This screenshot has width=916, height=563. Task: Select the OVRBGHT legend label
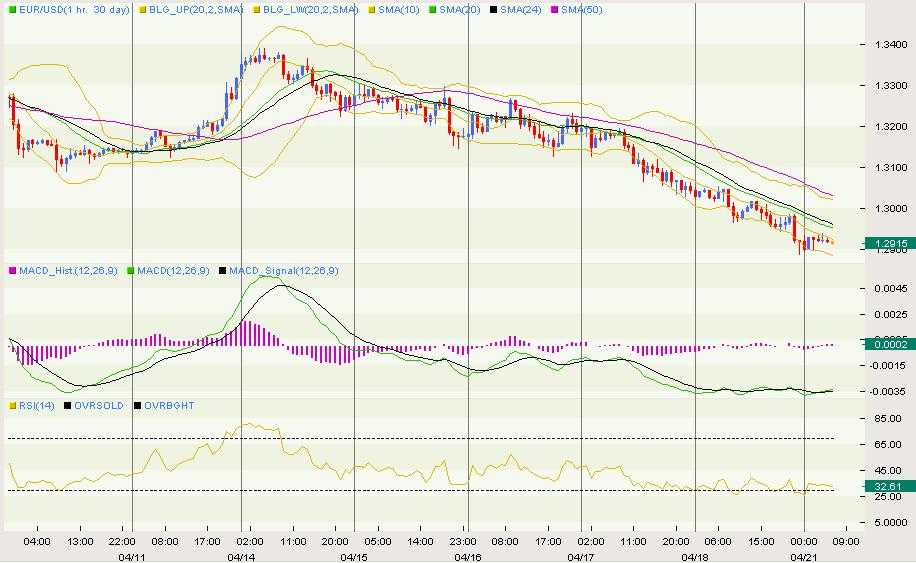169,405
